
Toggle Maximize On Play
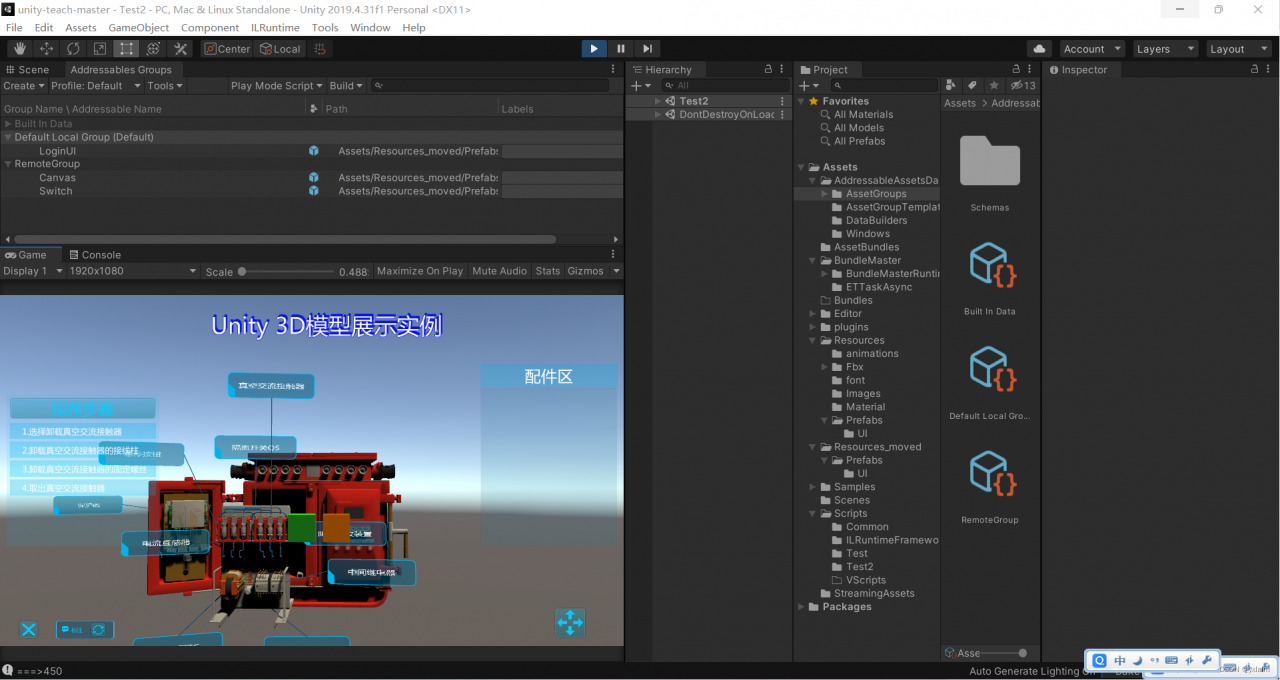[420, 271]
